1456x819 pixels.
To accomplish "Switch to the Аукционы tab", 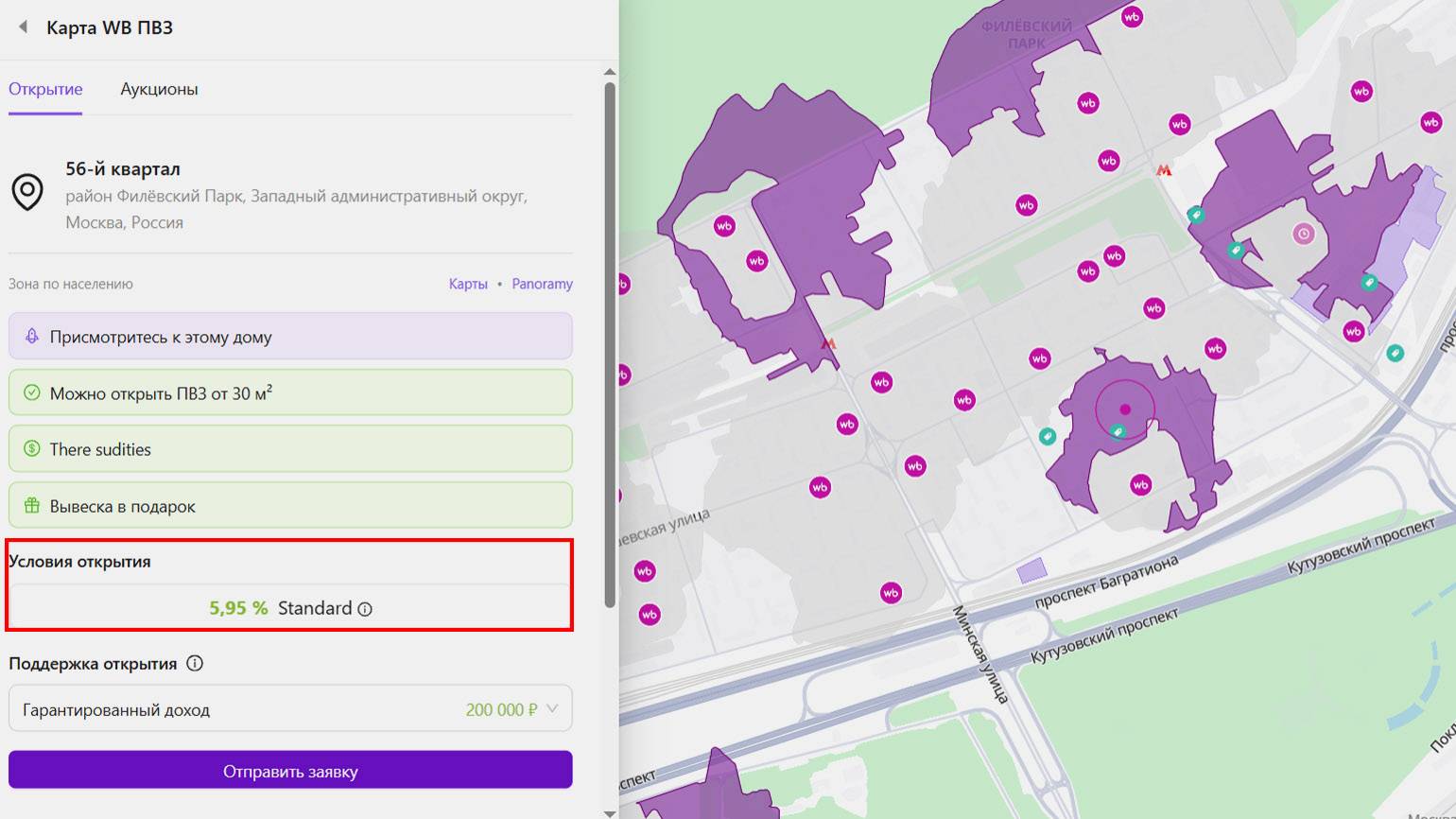I will [159, 89].
